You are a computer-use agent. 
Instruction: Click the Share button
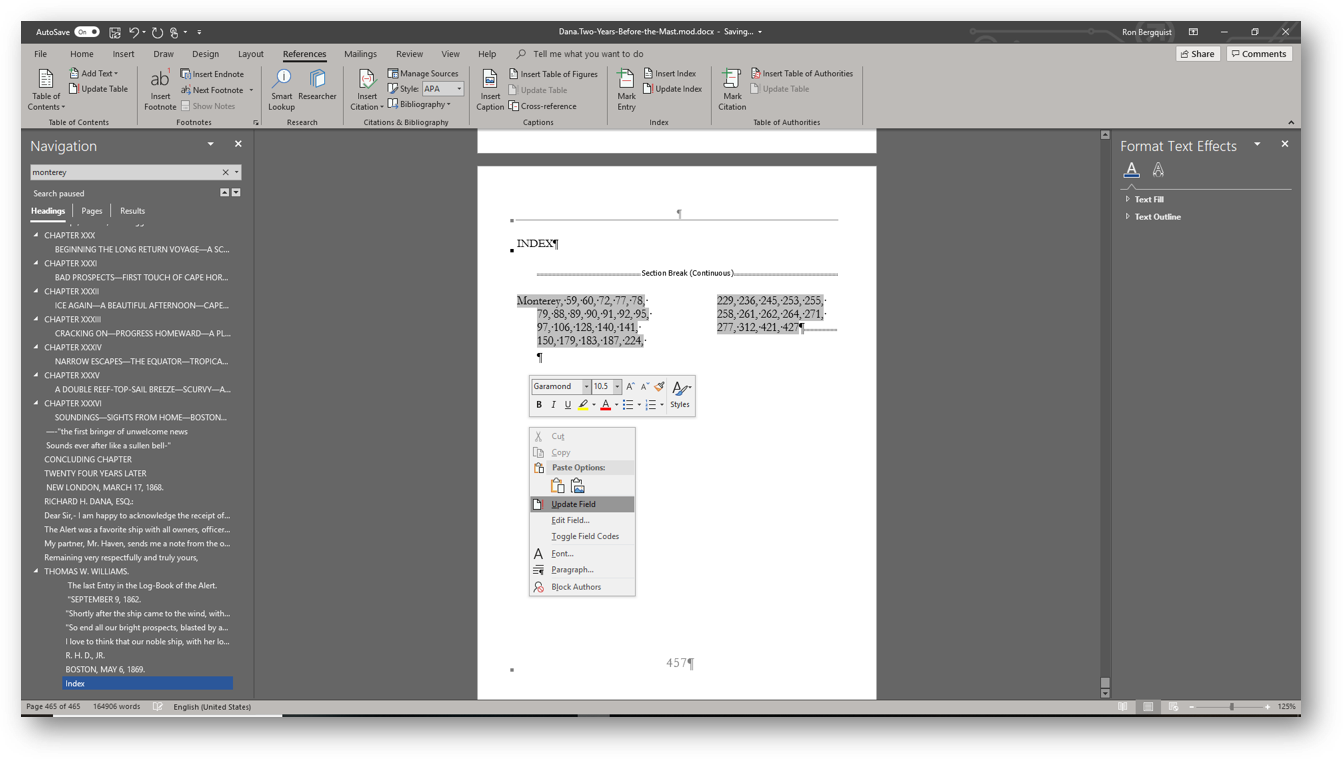tap(1197, 54)
